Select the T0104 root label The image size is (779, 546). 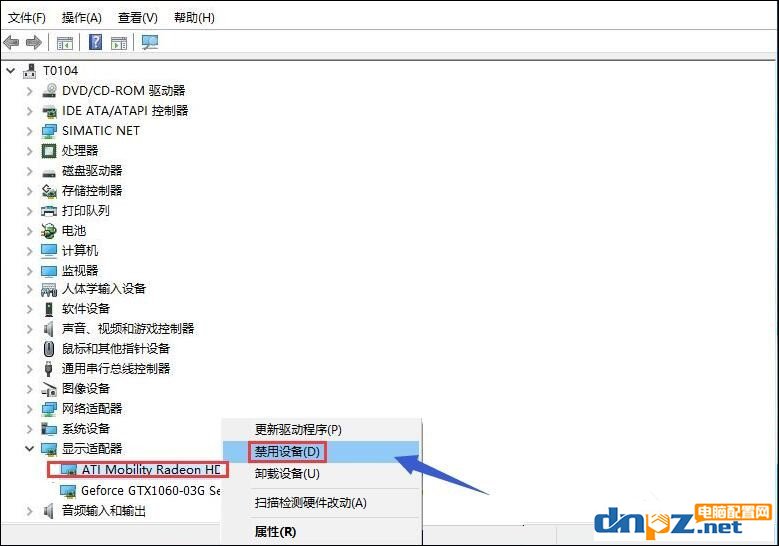point(61,71)
